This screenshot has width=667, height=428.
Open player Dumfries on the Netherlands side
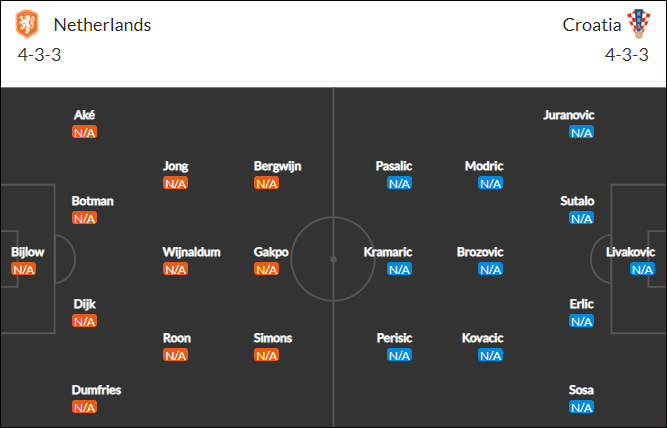pyautogui.click(x=96, y=390)
